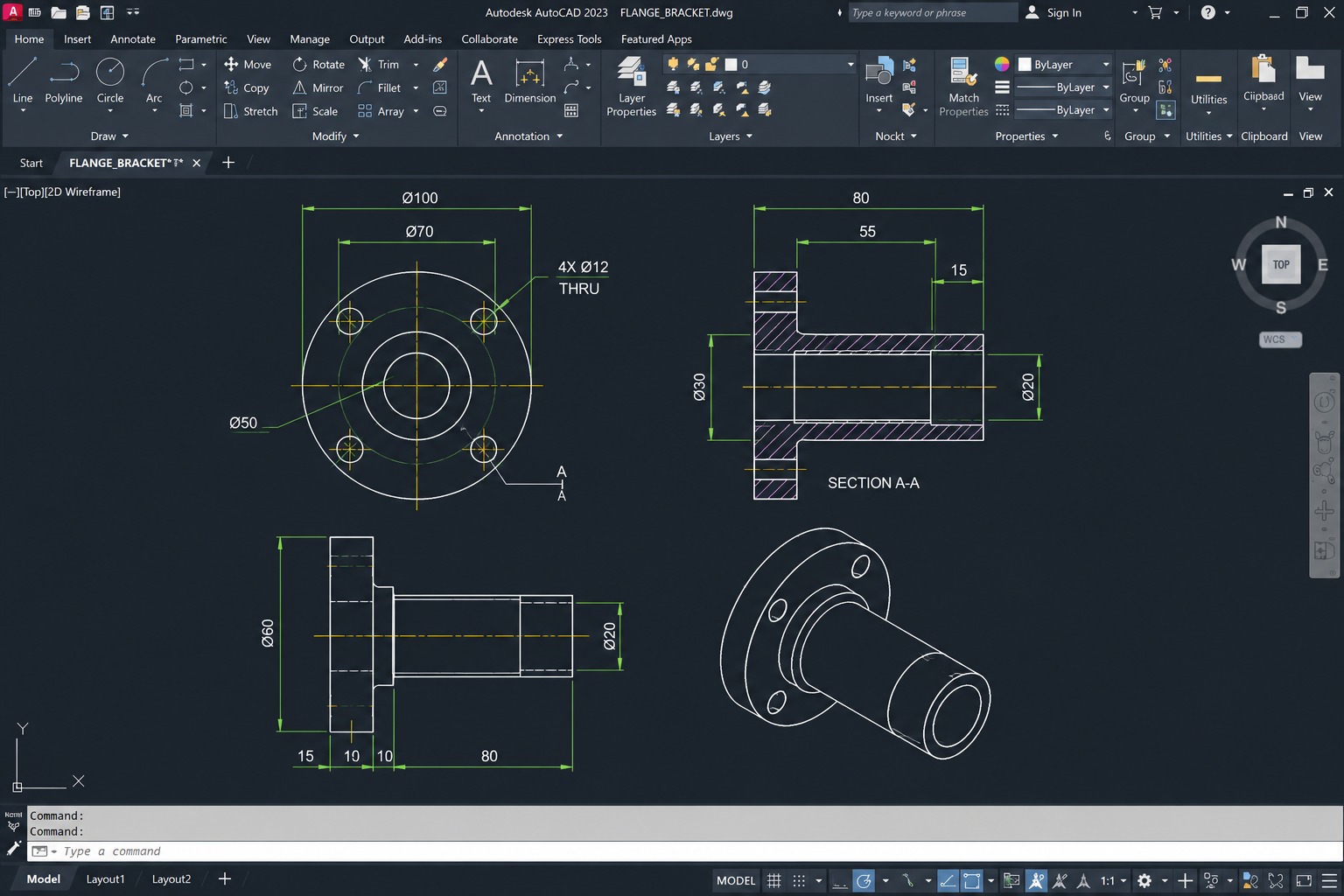Toggle polar tracking in status bar
The width and height of the screenshot is (1344, 896).
864,880
